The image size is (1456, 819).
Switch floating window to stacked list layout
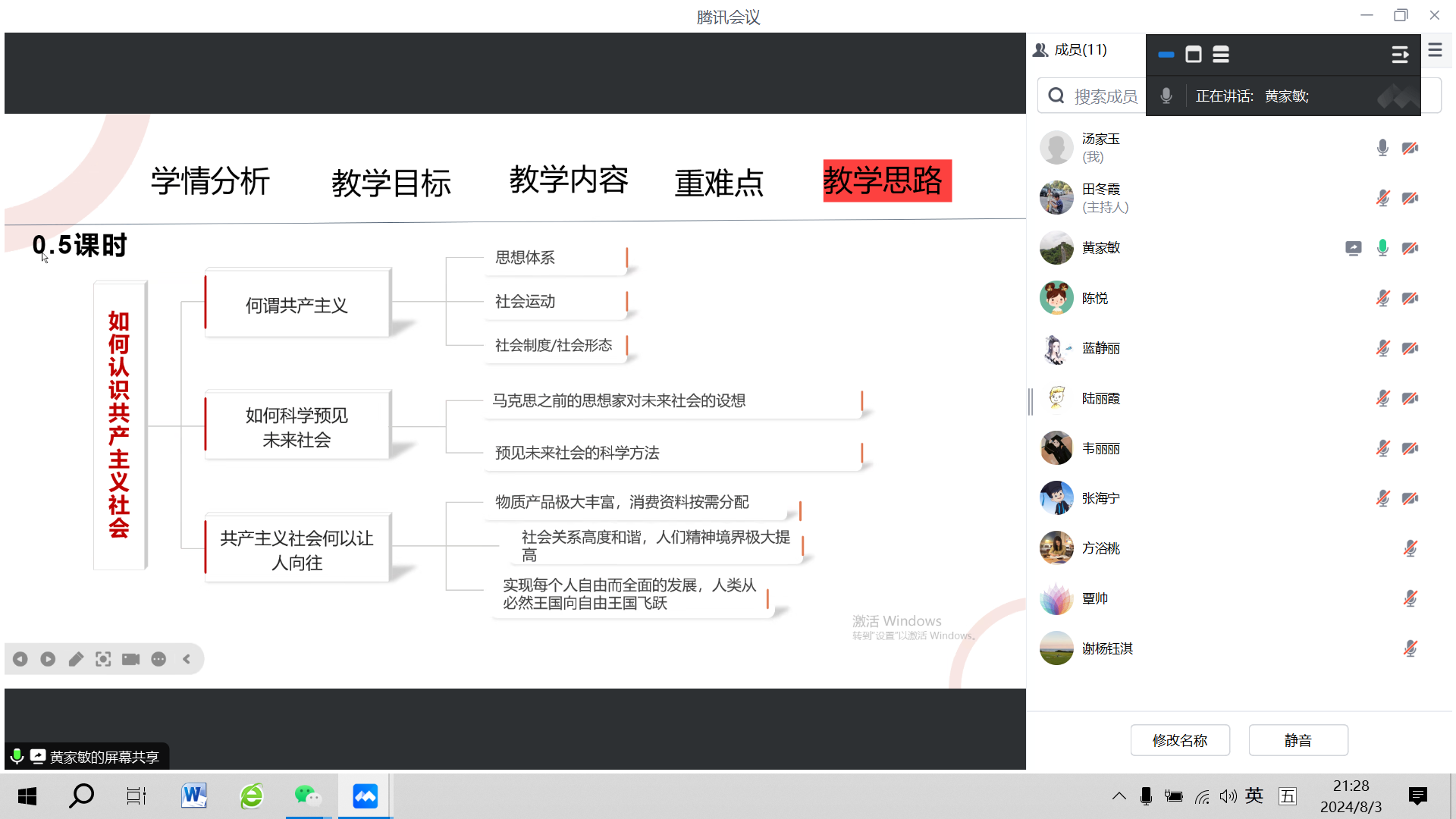(x=1221, y=55)
